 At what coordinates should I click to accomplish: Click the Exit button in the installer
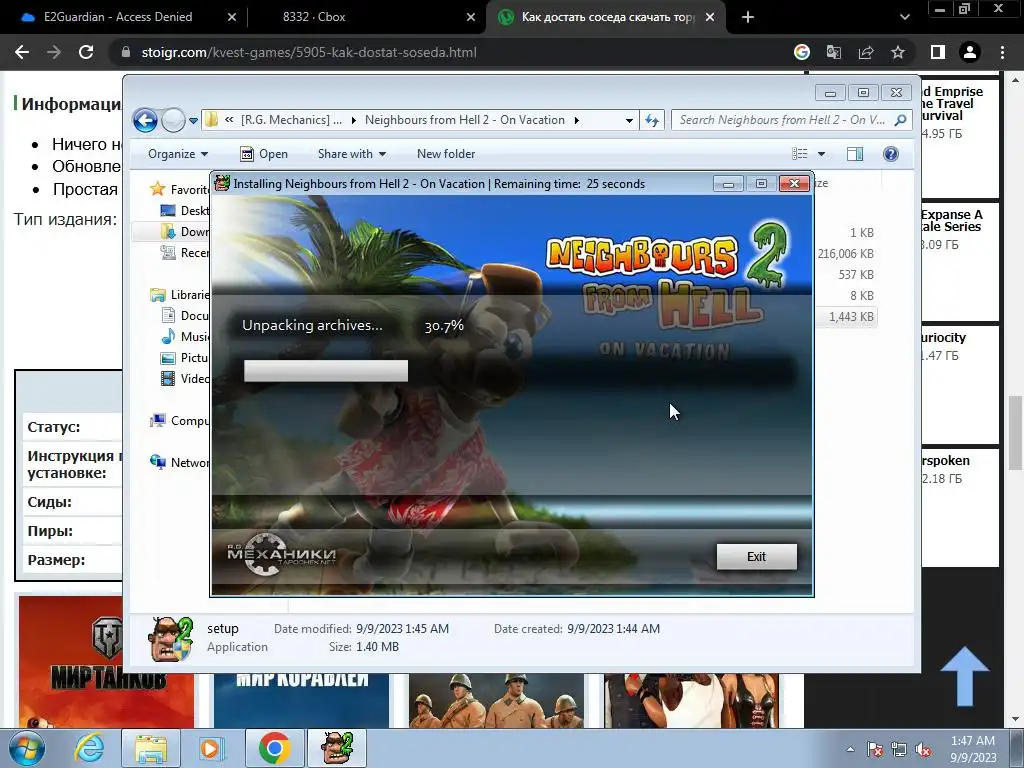[x=756, y=556]
